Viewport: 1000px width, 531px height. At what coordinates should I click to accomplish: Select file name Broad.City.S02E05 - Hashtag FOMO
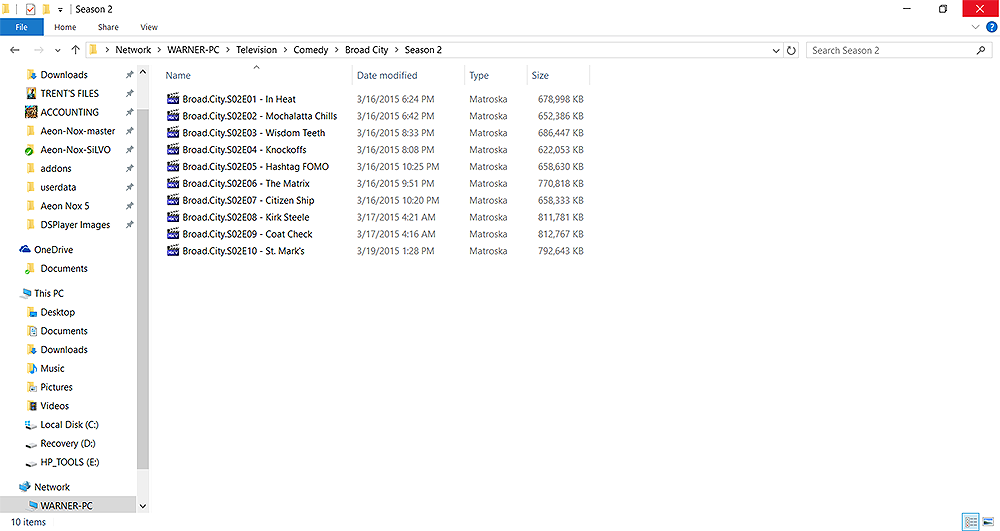click(256, 166)
